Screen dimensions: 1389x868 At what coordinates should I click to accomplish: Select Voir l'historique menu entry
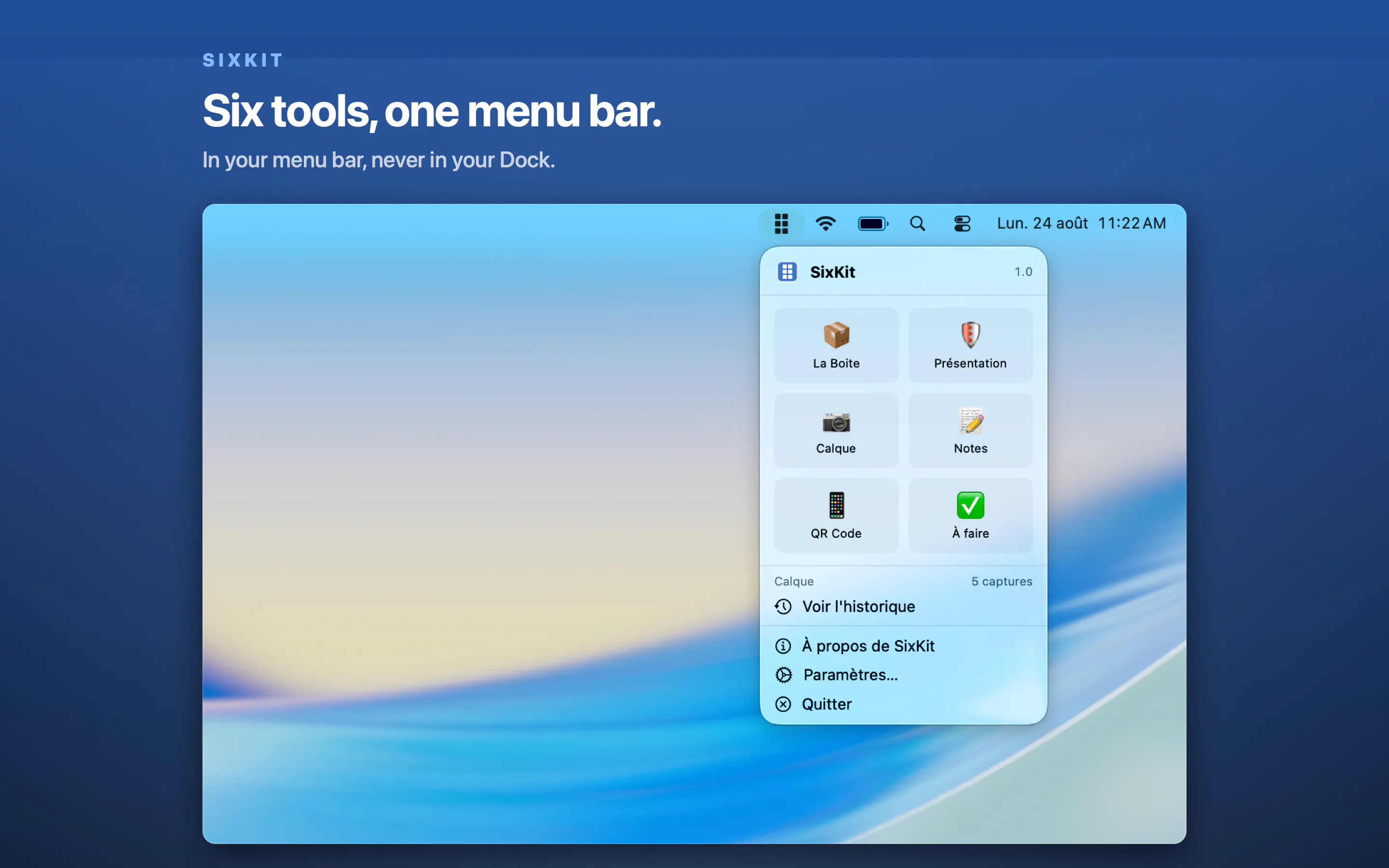coord(903,606)
